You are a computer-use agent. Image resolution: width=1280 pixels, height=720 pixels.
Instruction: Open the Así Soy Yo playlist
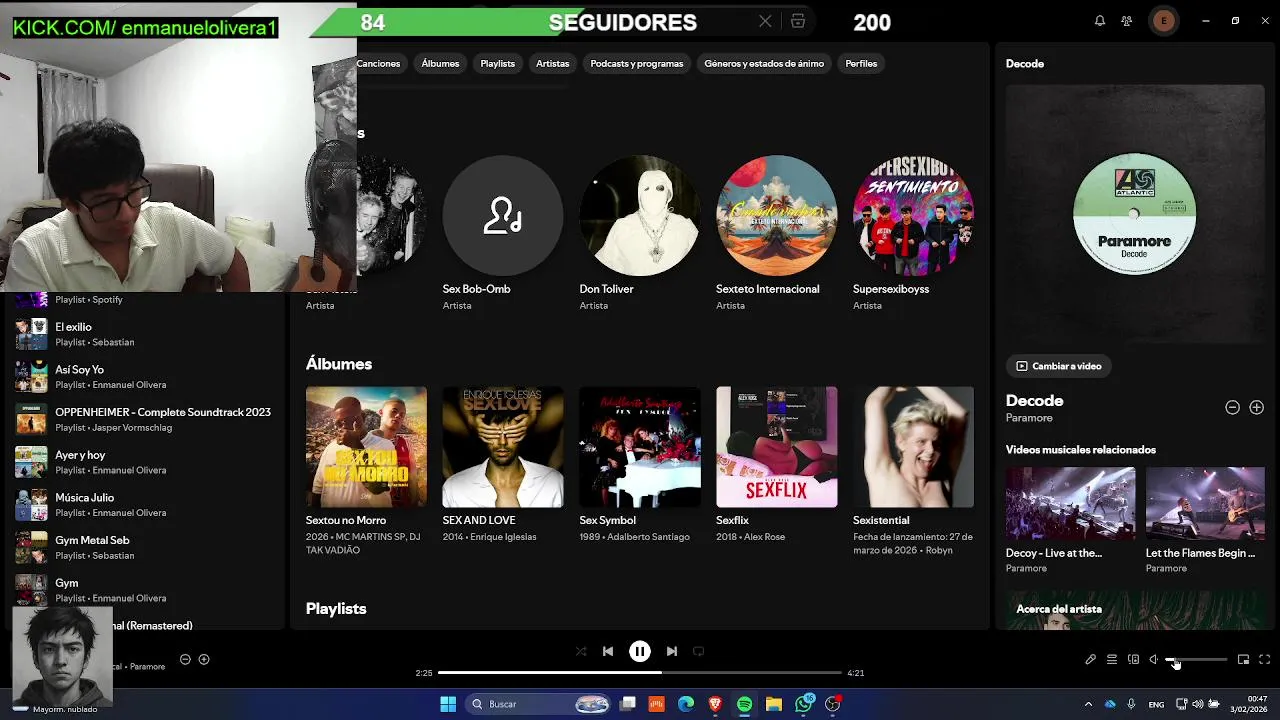click(145, 376)
